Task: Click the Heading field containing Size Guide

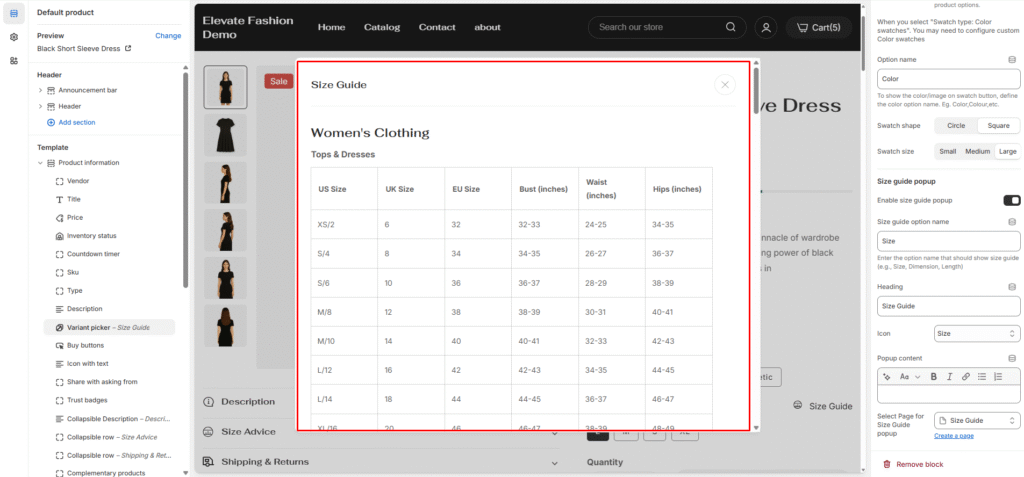Action: coord(948,306)
